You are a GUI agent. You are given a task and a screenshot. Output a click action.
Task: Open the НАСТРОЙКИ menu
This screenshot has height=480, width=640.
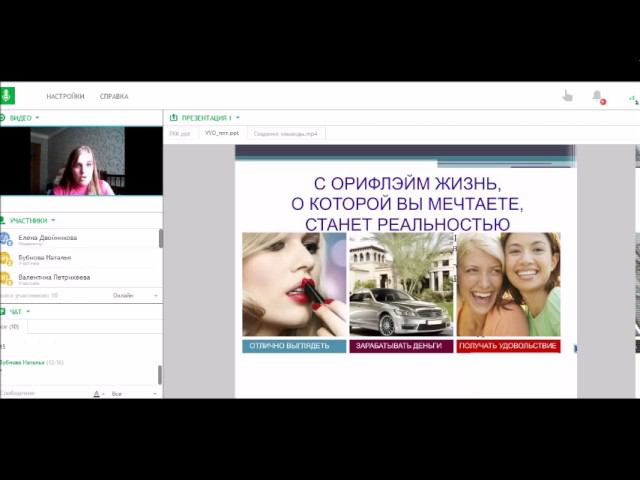pyautogui.click(x=65, y=96)
